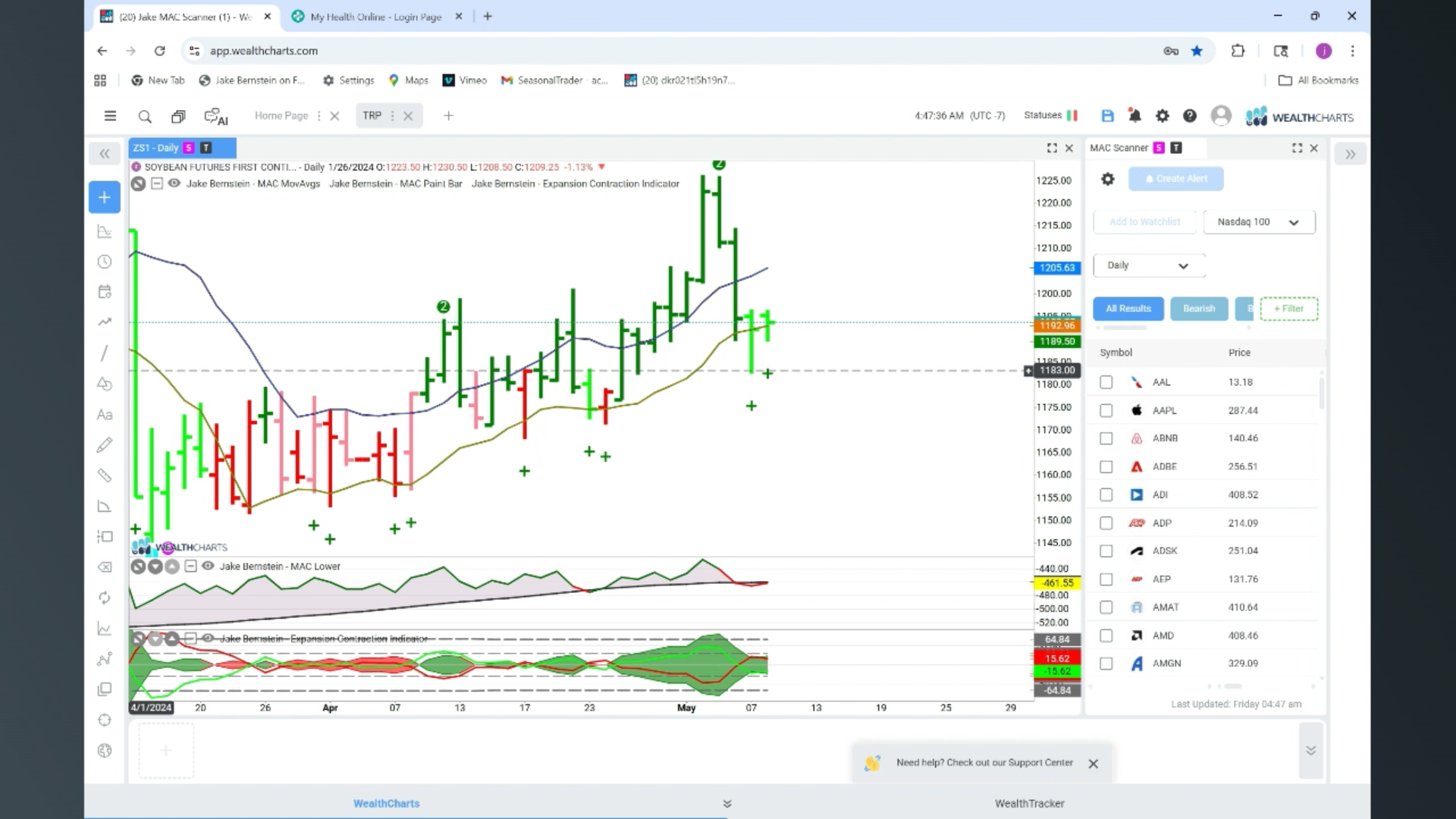Click the blue add-drawing plus button
Screen dimensions: 1456x819
coord(105,197)
